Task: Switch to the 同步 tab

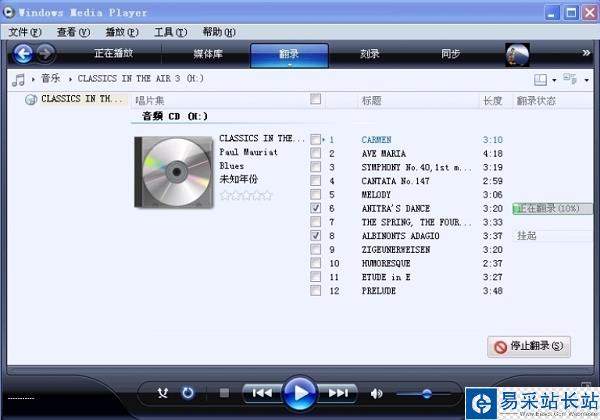Action: (450, 54)
